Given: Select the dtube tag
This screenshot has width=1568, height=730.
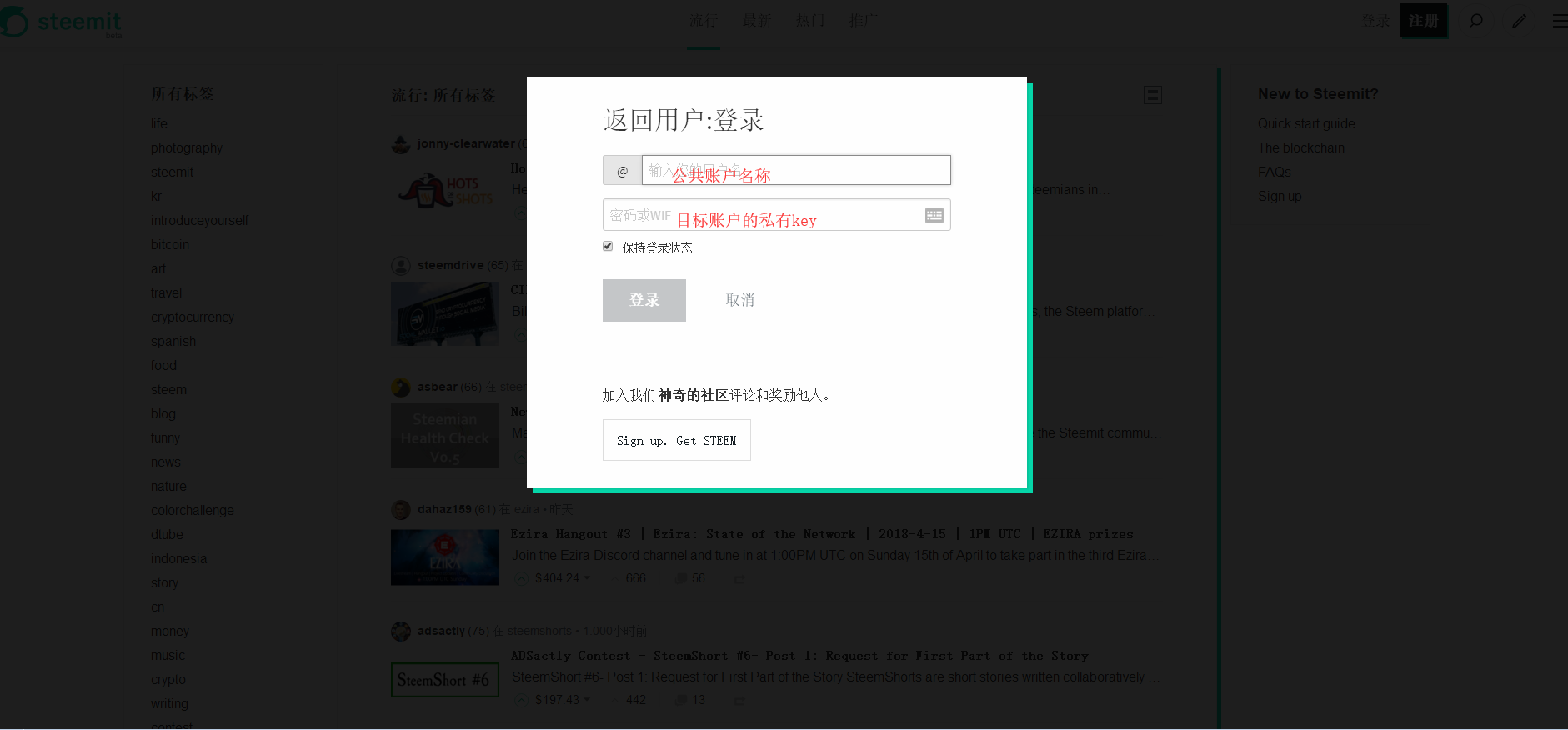Looking at the screenshot, I should pos(167,534).
